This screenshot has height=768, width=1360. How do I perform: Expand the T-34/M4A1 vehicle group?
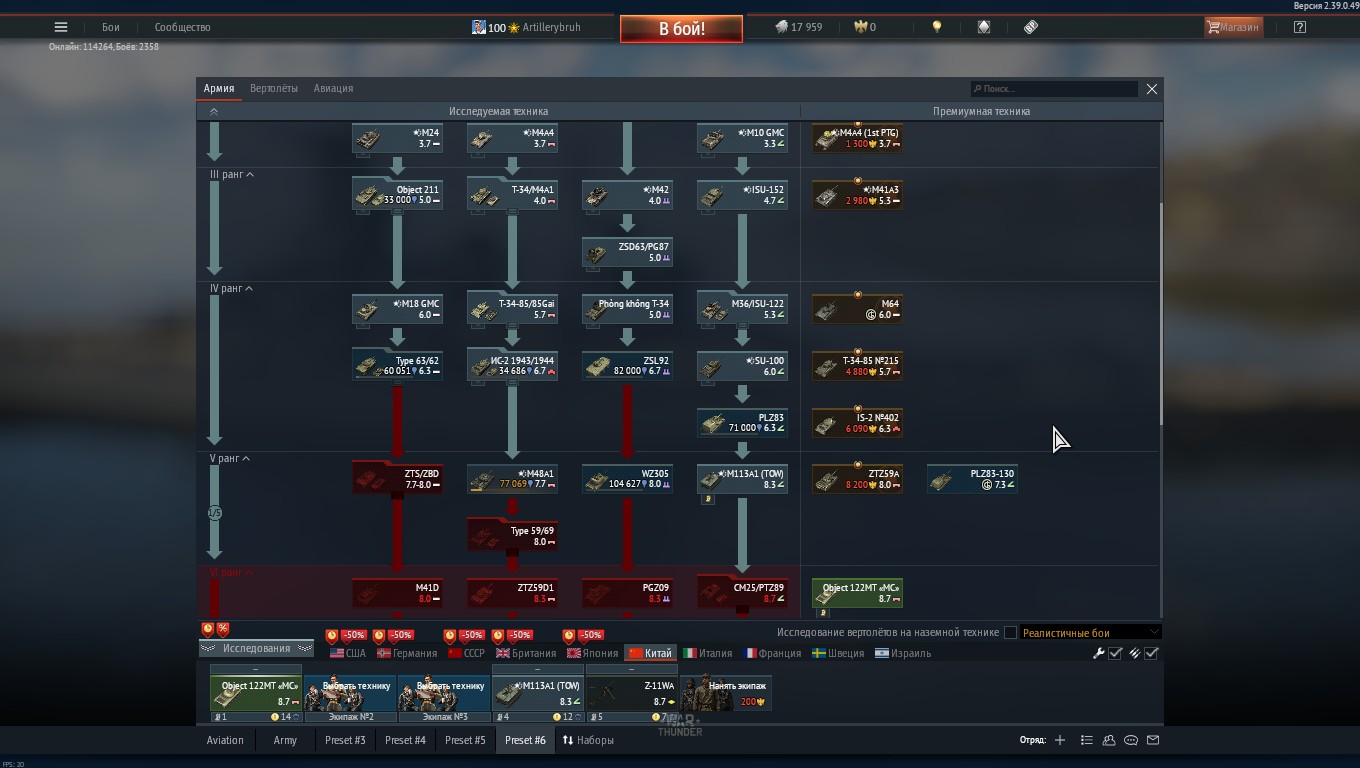(512, 195)
